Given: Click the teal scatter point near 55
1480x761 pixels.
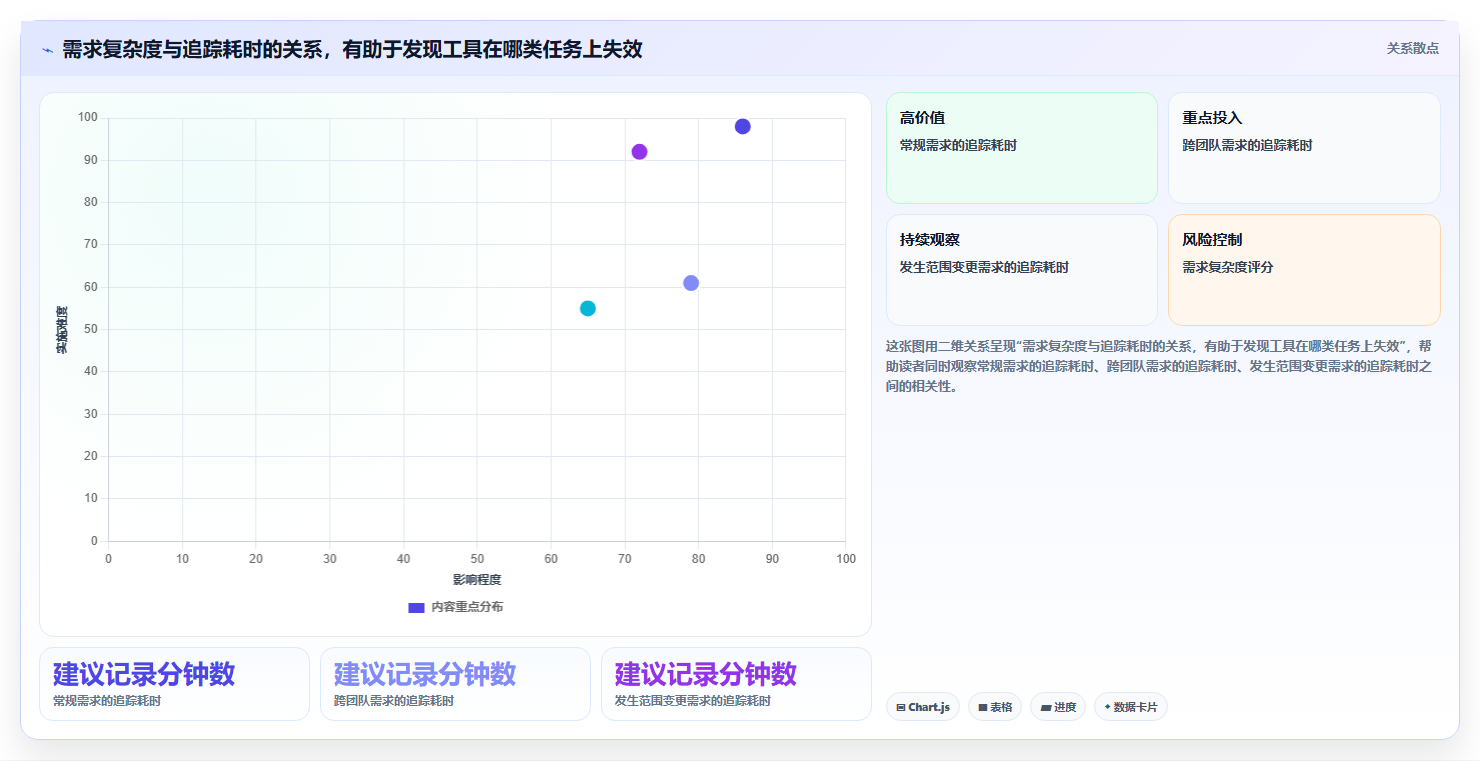Looking at the screenshot, I should click(588, 308).
